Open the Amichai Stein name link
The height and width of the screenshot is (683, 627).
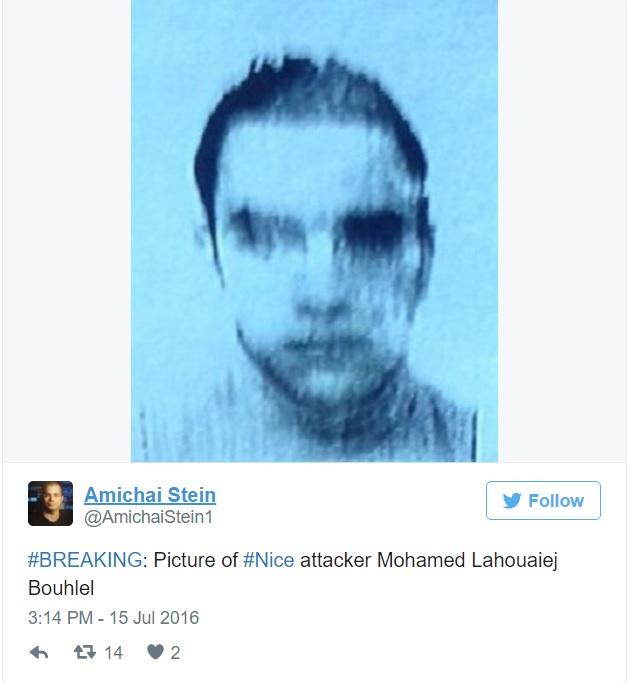pyautogui.click(x=150, y=495)
